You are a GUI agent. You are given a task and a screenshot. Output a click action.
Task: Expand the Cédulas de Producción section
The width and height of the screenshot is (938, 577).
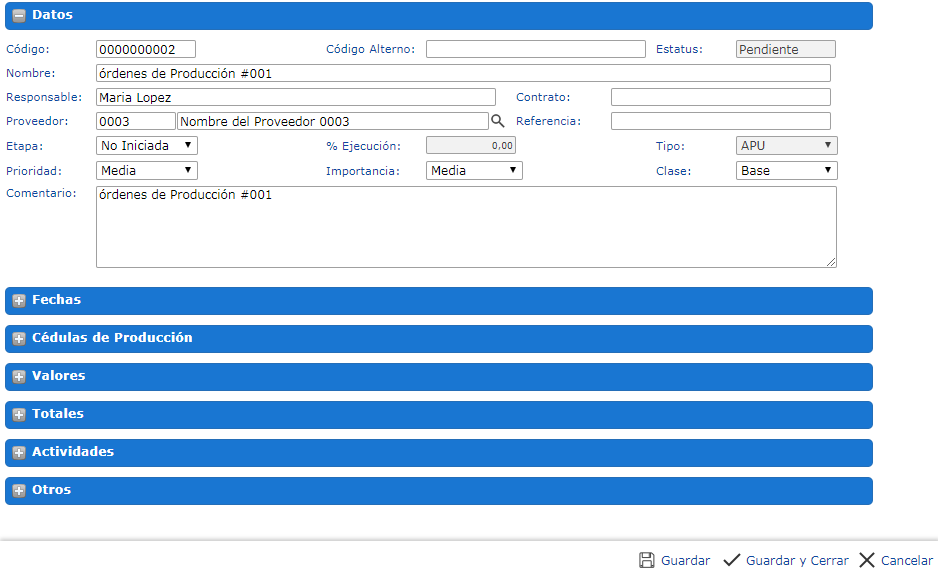18,339
